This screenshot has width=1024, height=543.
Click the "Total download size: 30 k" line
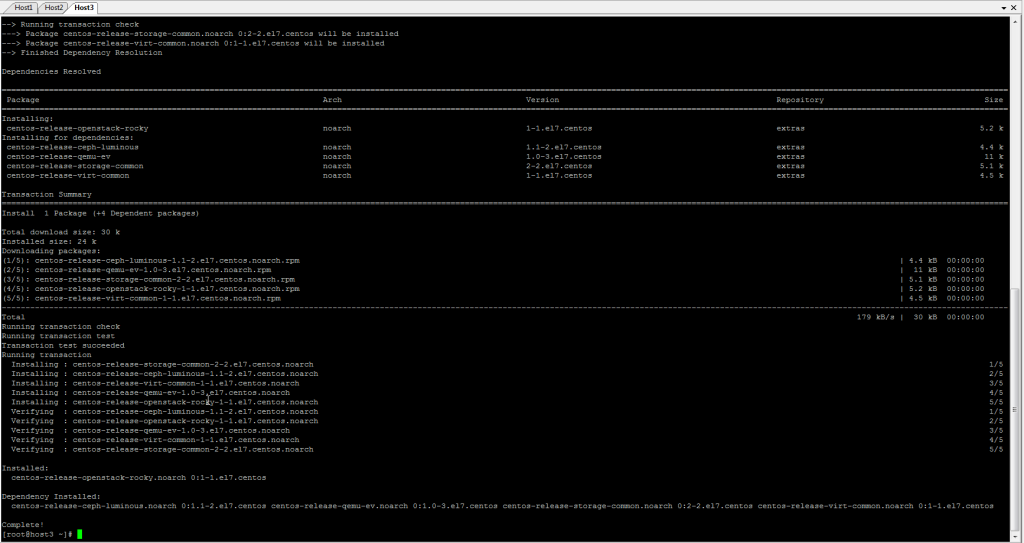point(60,232)
